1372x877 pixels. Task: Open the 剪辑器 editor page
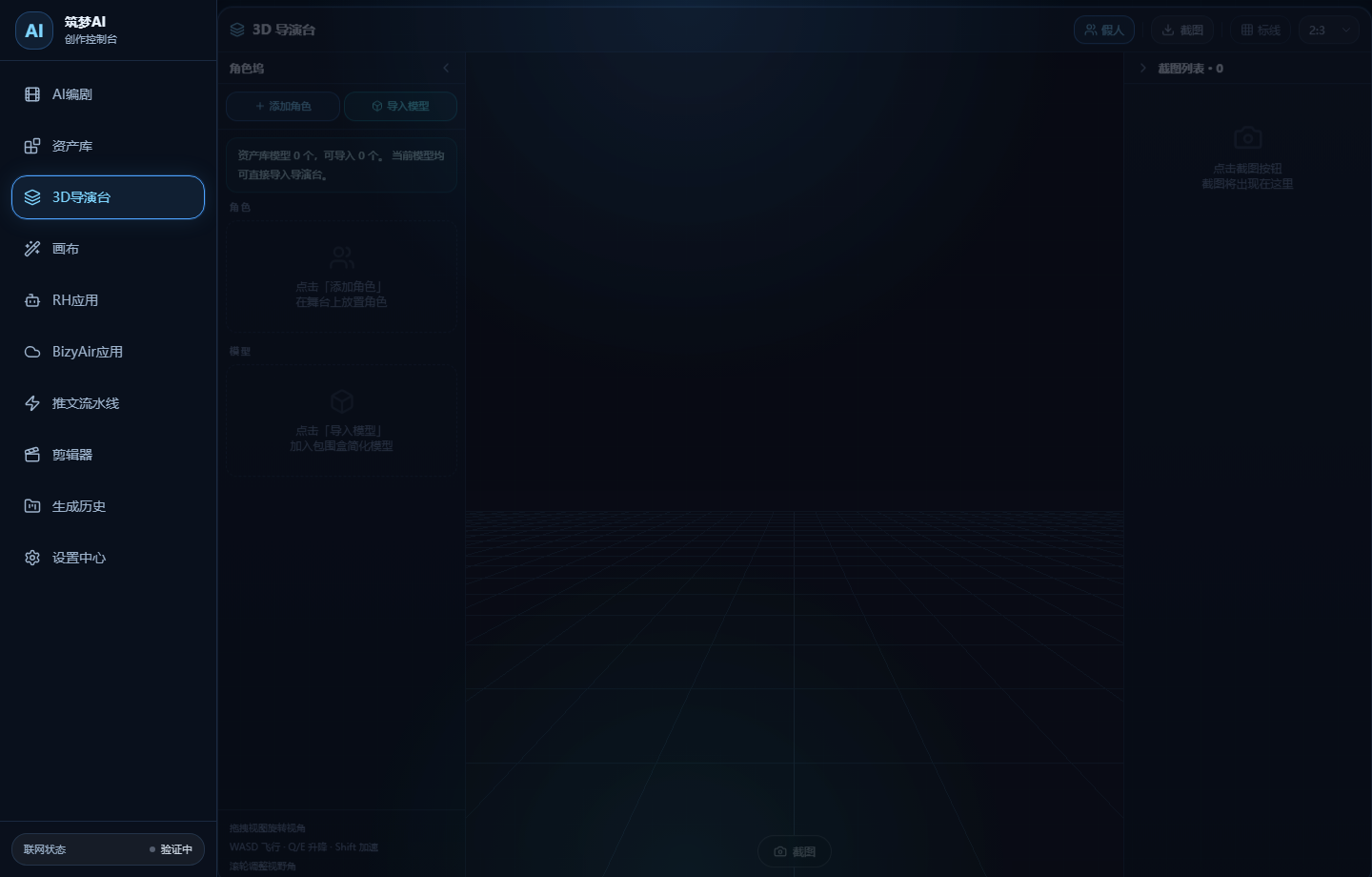(108, 455)
